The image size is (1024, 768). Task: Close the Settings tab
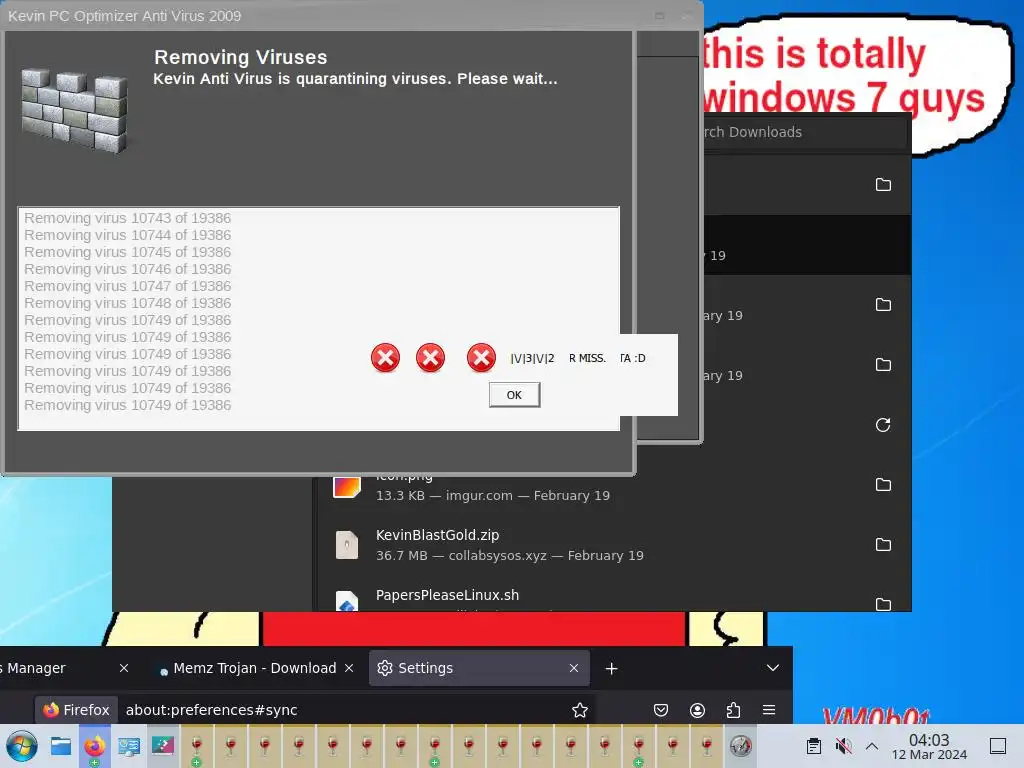(573, 668)
